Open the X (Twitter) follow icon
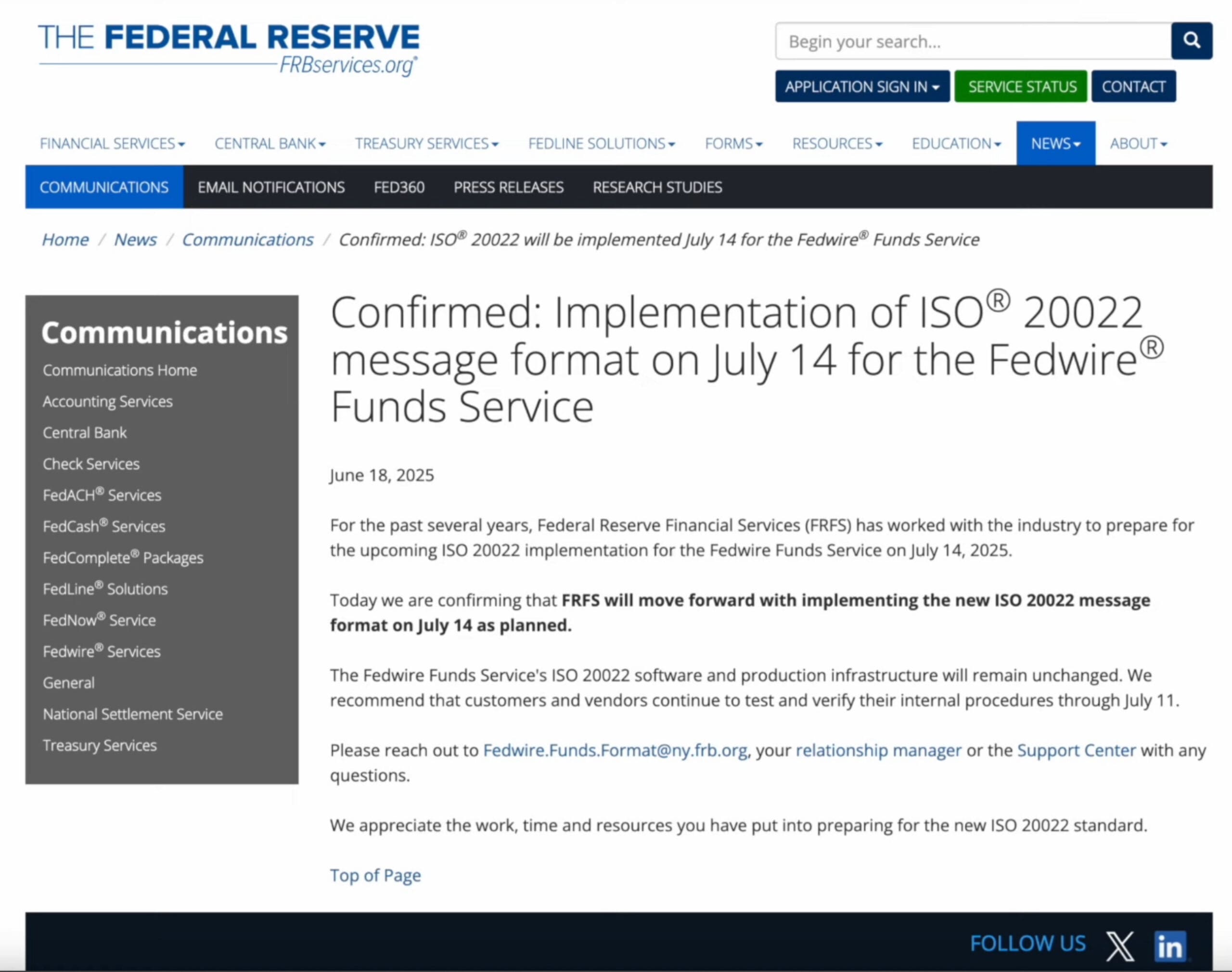This screenshot has height=972, width=1232. (x=1119, y=946)
